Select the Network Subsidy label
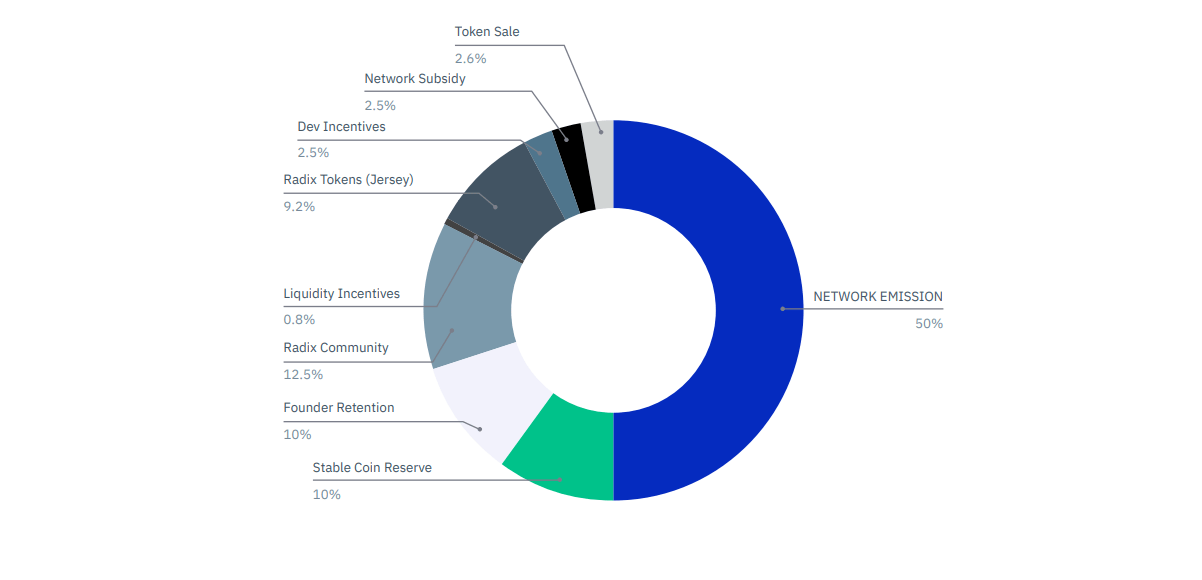 coord(414,78)
